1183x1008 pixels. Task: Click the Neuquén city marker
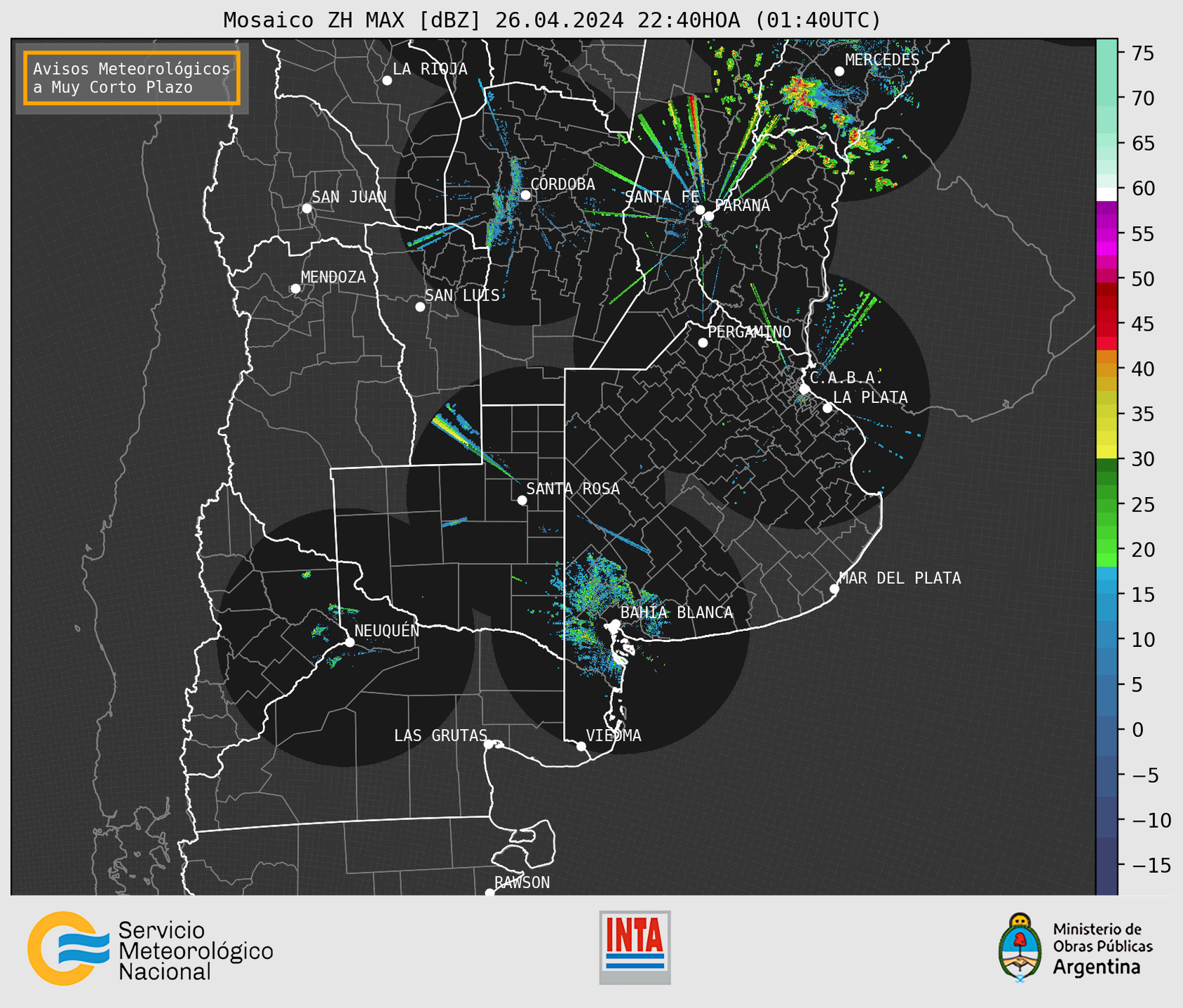tap(349, 642)
